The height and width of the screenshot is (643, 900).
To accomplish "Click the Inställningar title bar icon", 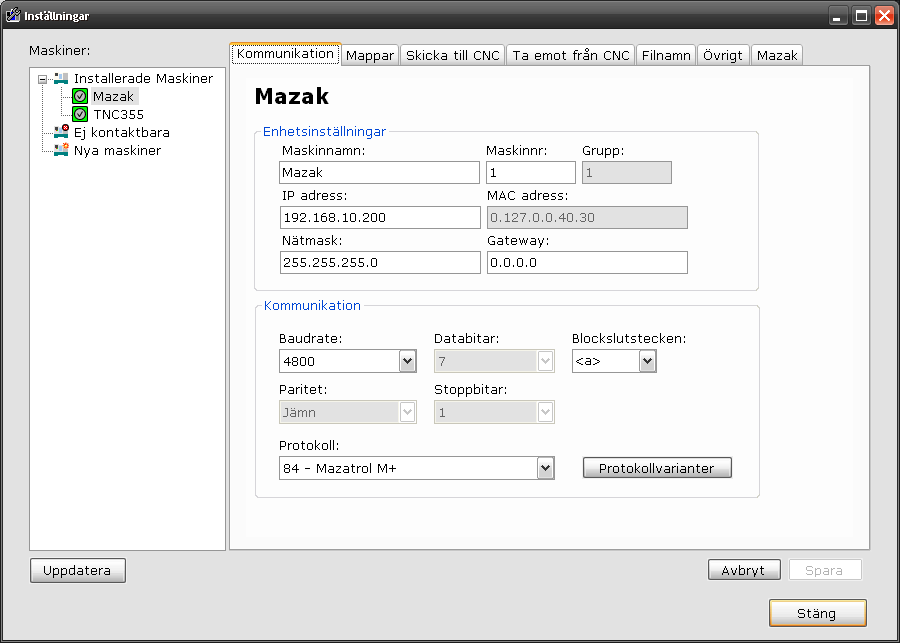I will click(13, 16).
